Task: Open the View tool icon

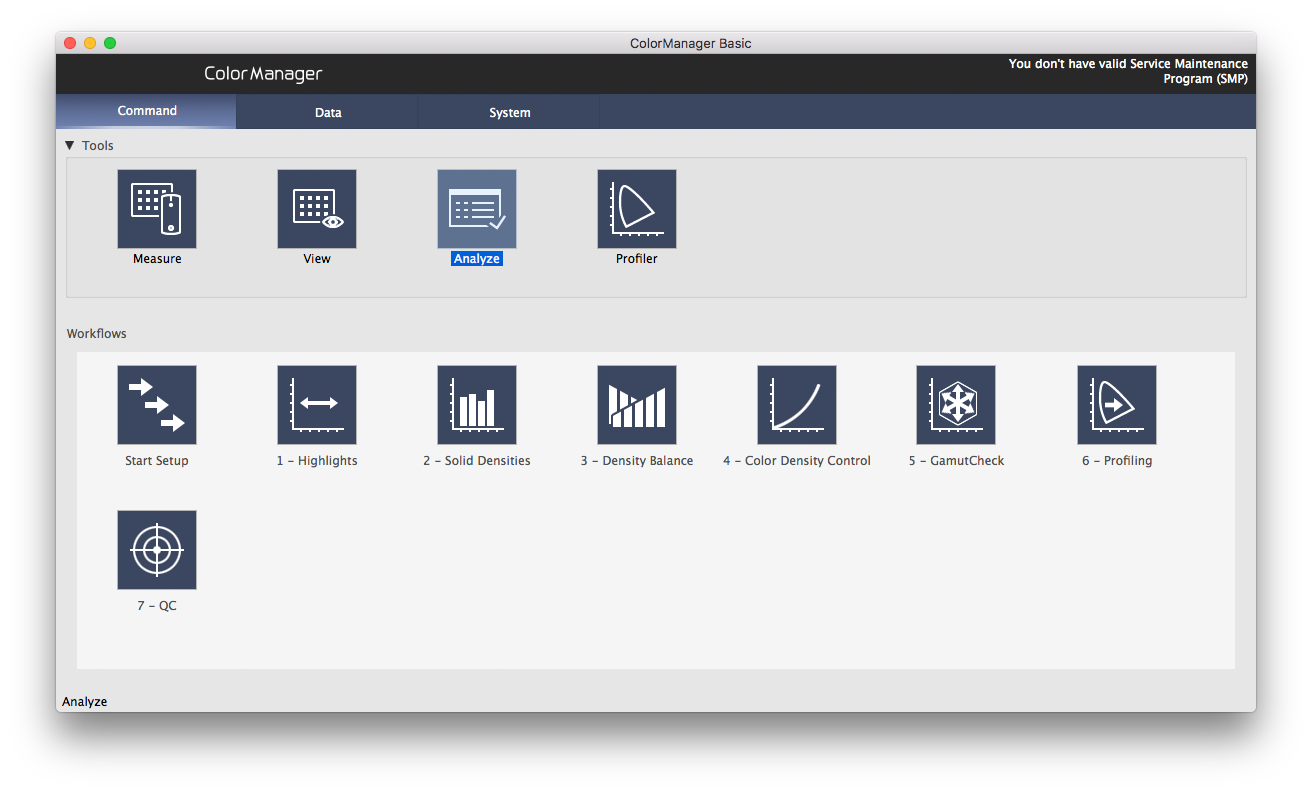Action: tap(317, 209)
